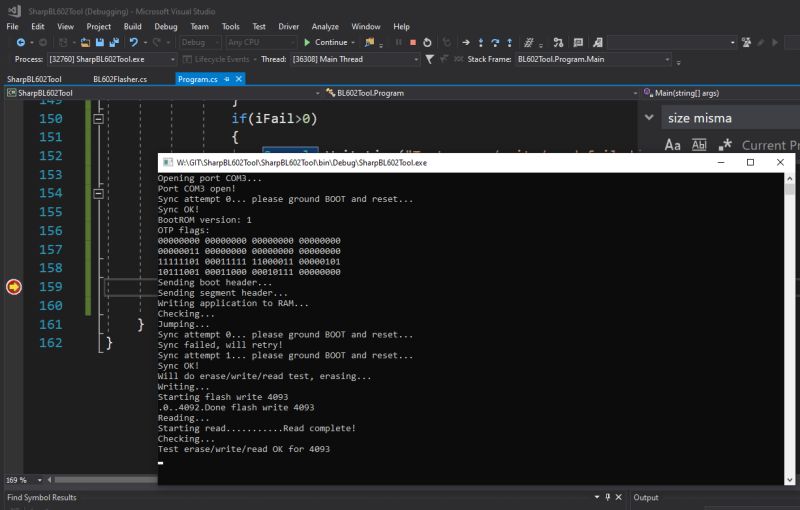Click the Current Project scope text in find panel

770,145
